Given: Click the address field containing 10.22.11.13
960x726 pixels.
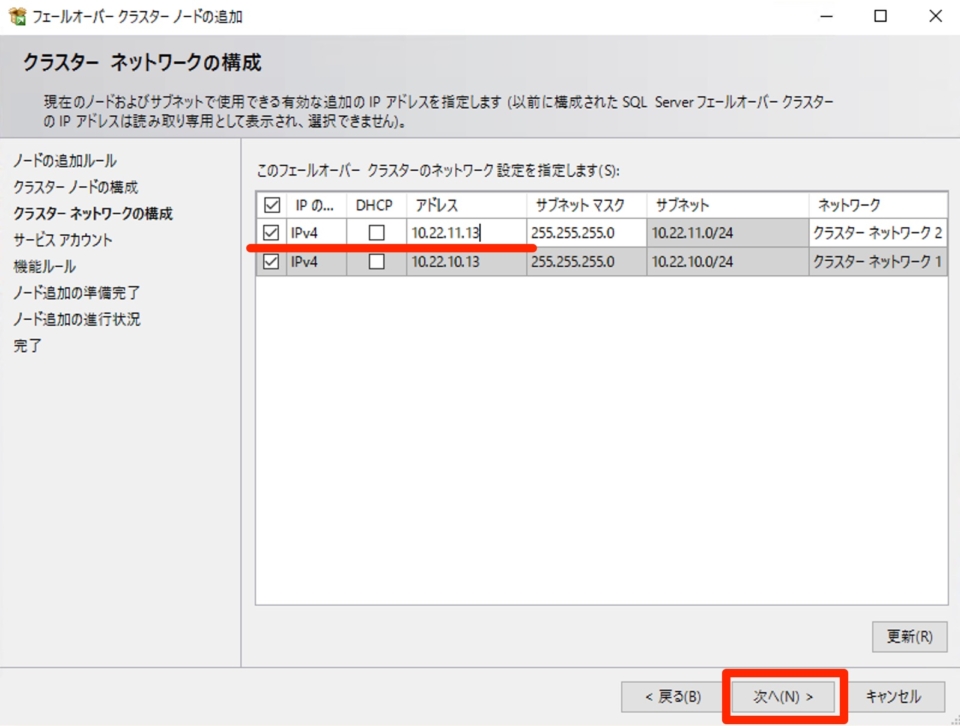Looking at the screenshot, I should [466, 233].
